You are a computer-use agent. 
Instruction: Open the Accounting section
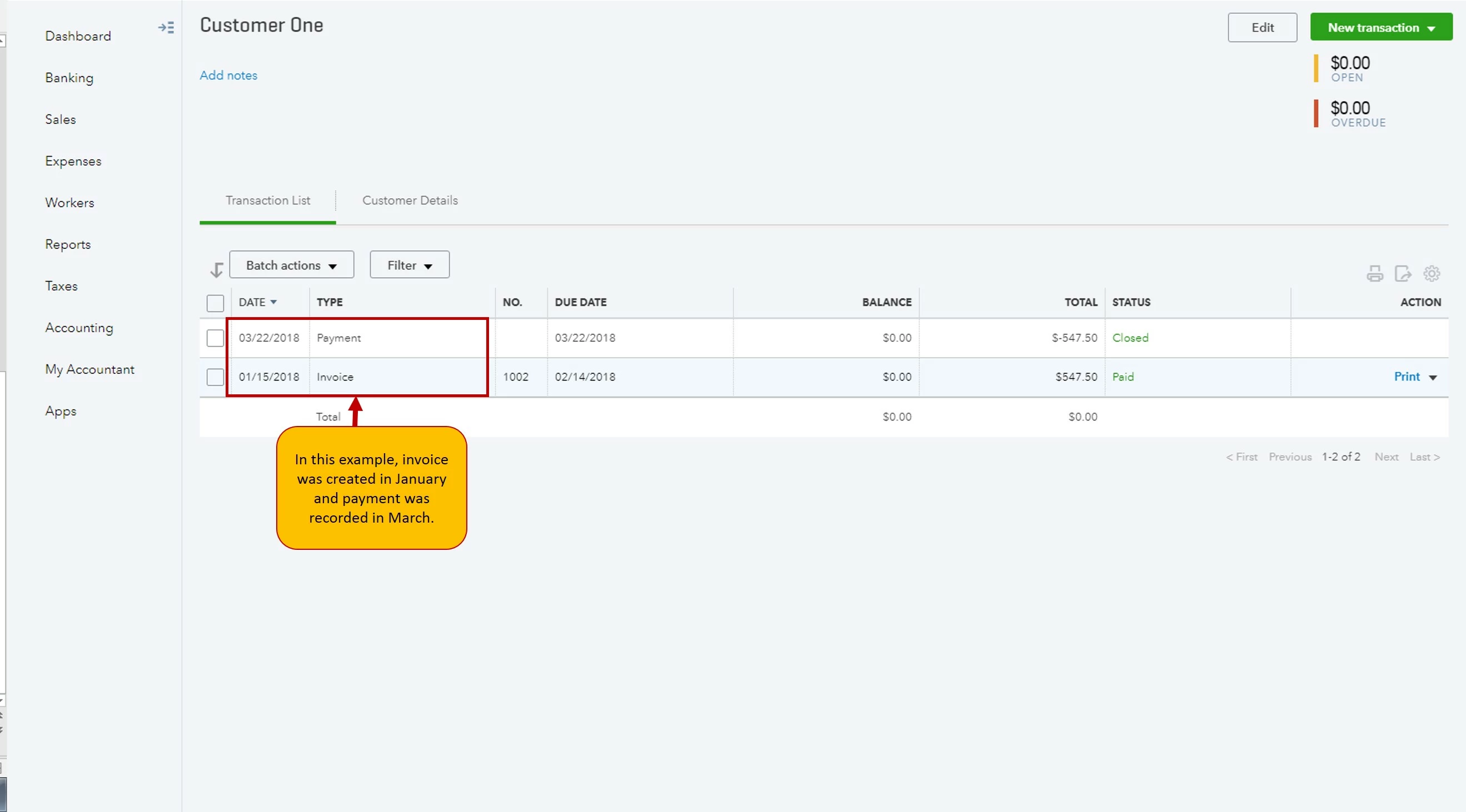tap(79, 328)
